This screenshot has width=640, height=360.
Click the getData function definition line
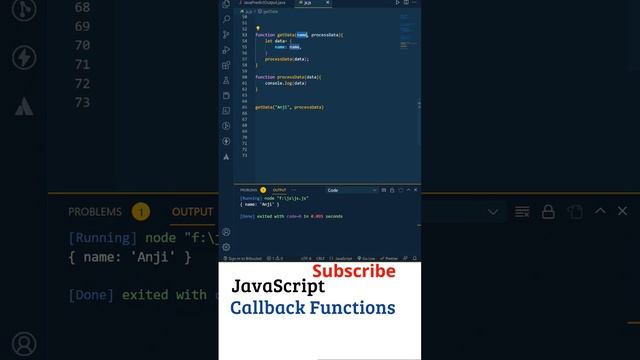(299, 35)
